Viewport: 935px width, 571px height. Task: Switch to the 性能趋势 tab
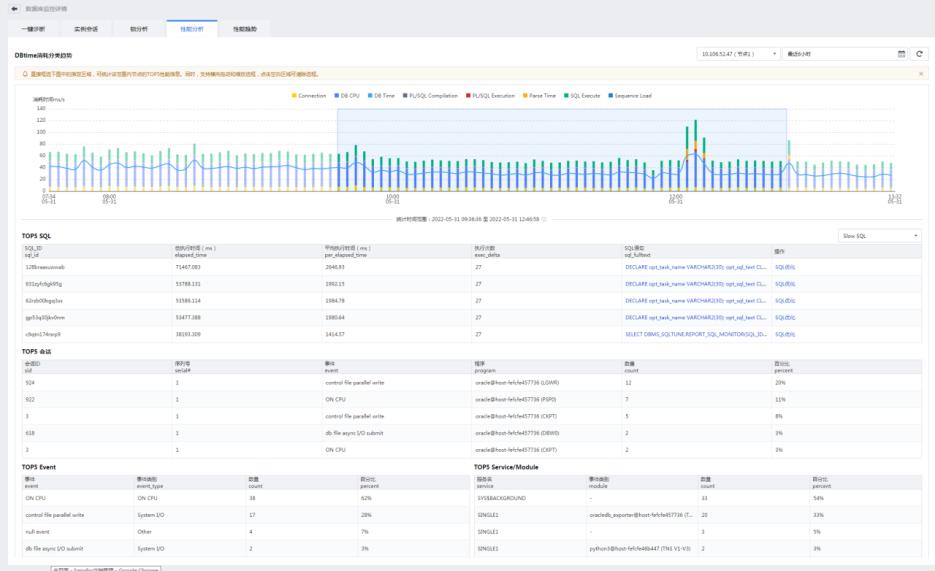tap(244, 29)
